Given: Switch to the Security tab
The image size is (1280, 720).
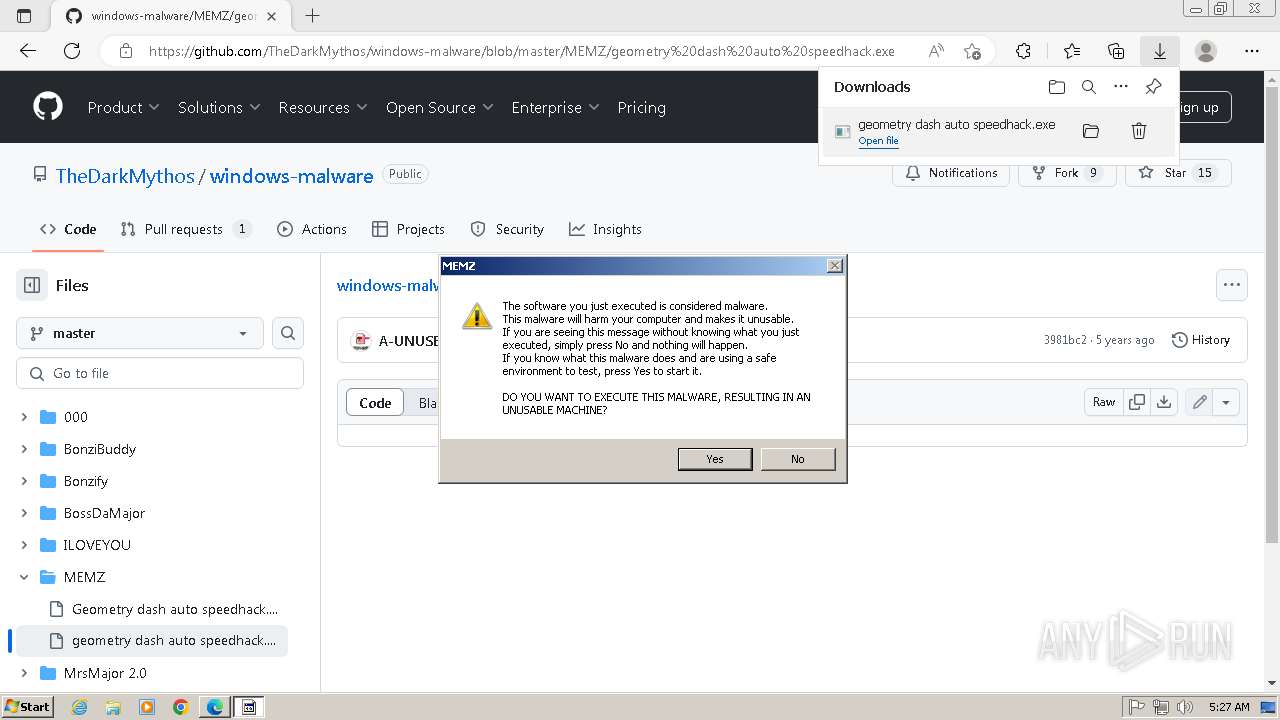Looking at the screenshot, I should point(507,229).
